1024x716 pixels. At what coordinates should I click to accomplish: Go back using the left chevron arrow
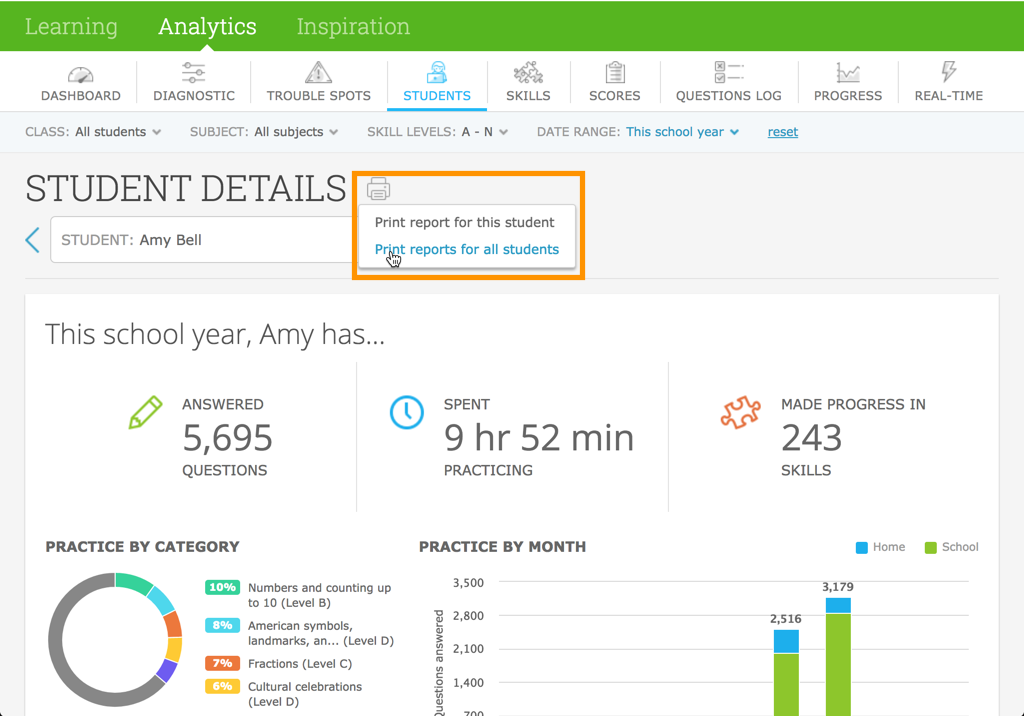point(33,239)
